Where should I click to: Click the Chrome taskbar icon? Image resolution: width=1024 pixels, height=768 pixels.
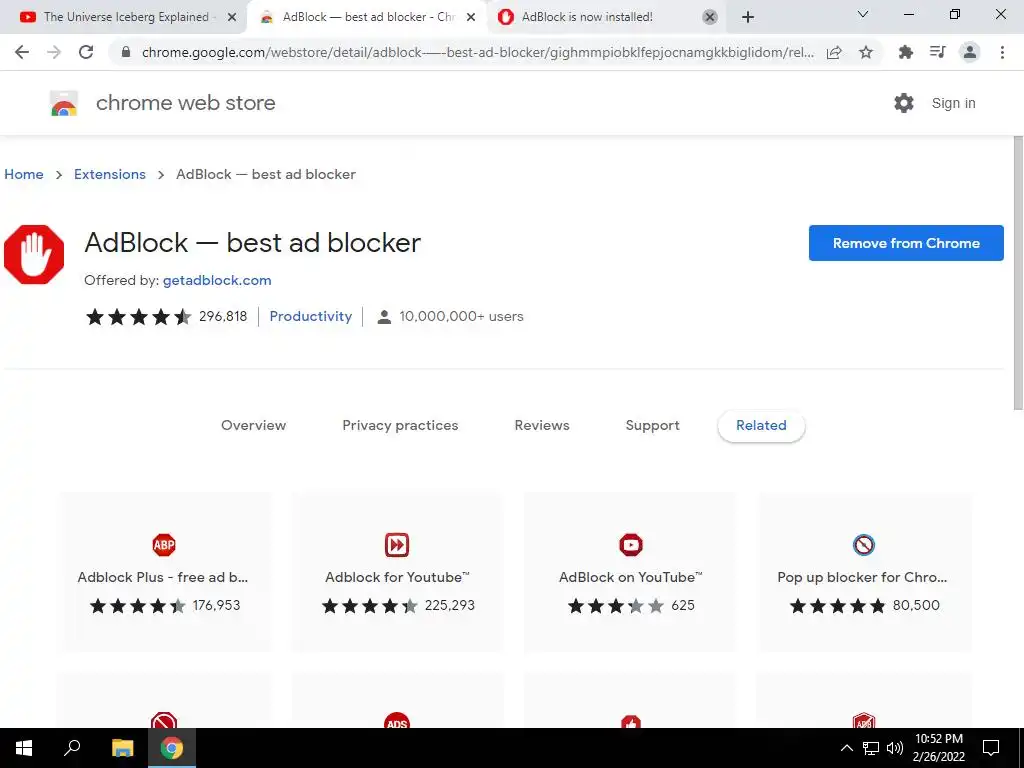coord(172,748)
